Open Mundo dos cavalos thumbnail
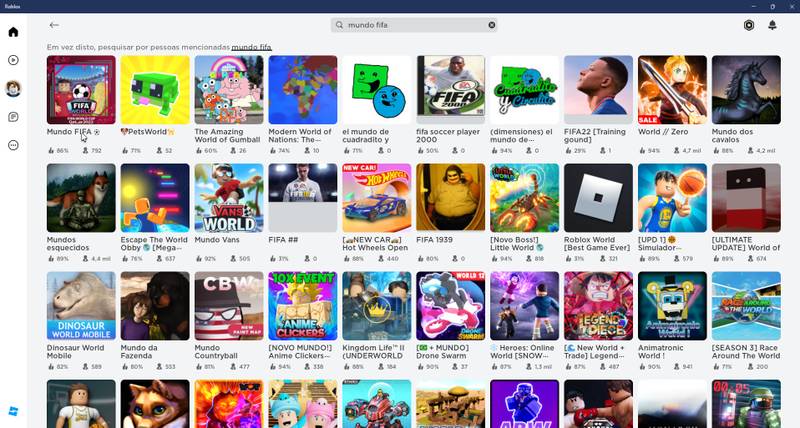Screen dimensions: 800x428 746,90
